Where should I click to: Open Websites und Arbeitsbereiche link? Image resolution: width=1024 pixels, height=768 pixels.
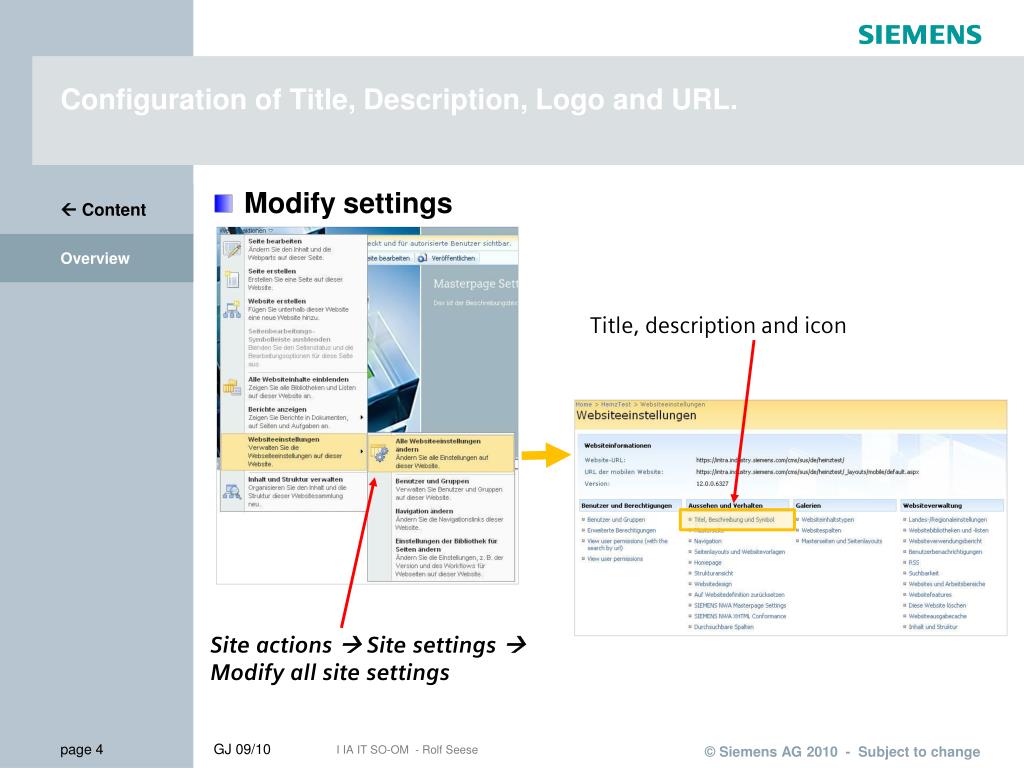[x=946, y=584]
